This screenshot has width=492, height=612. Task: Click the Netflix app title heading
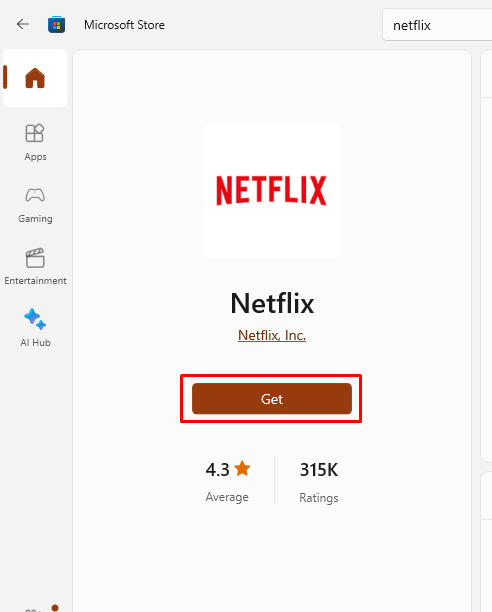272,303
